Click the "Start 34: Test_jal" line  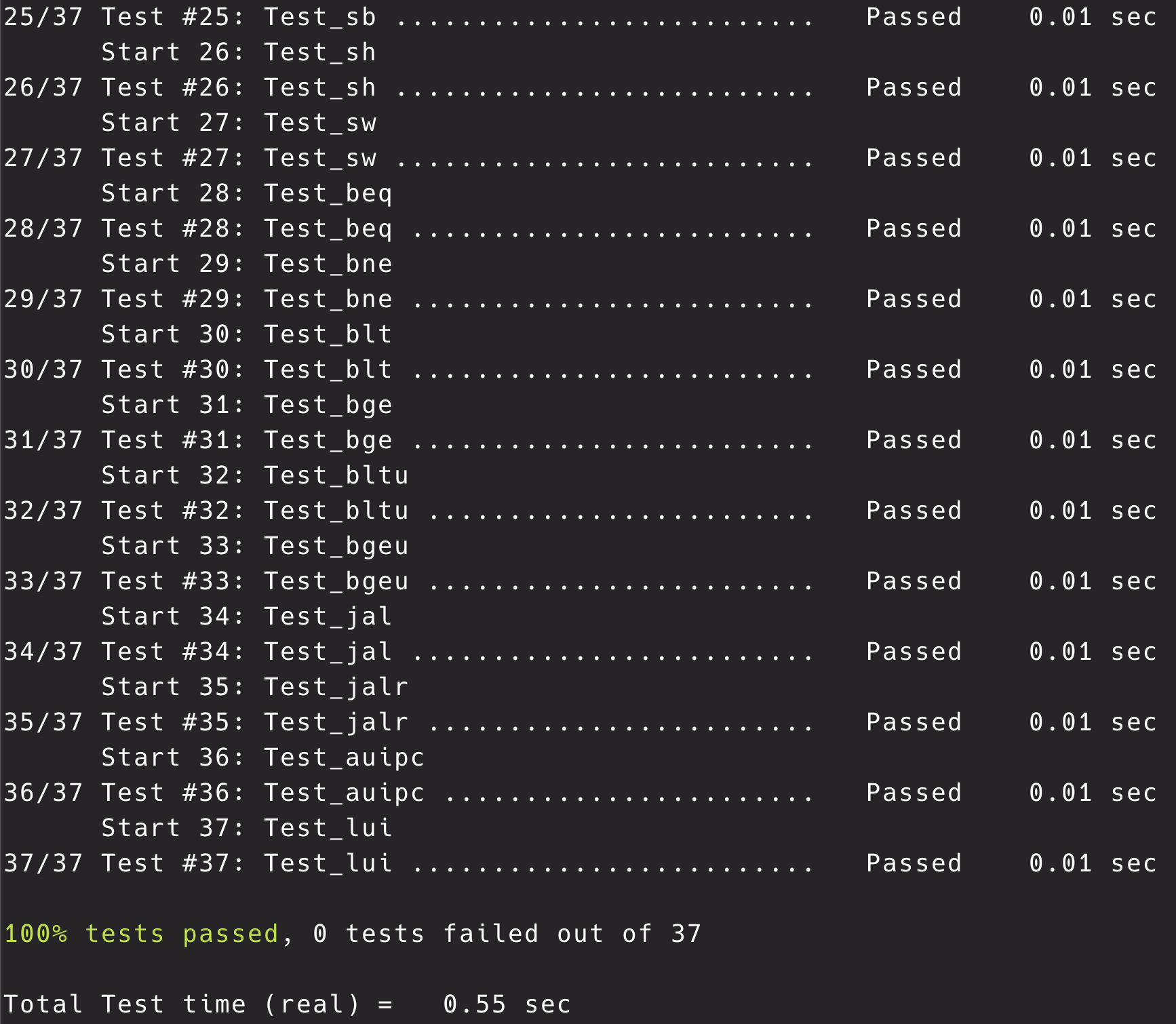tap(246, 616)
